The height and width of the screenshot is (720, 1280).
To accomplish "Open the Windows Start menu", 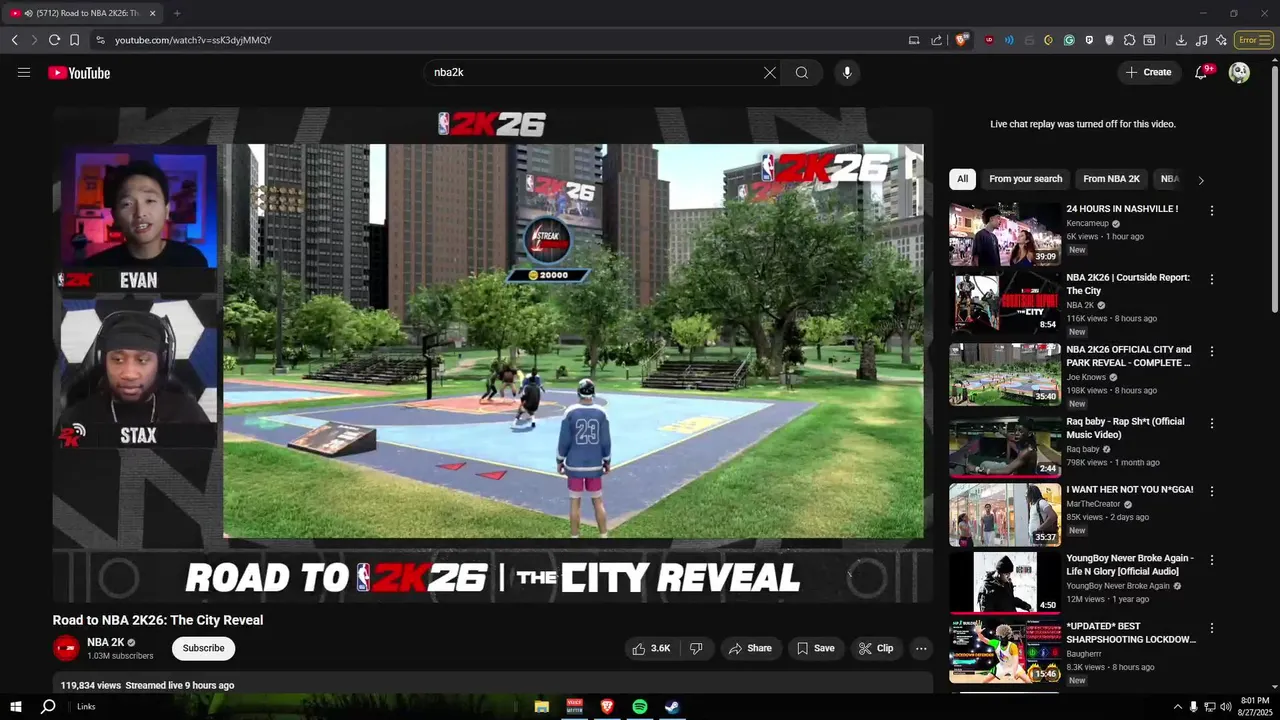I will (x=15, y=706).
